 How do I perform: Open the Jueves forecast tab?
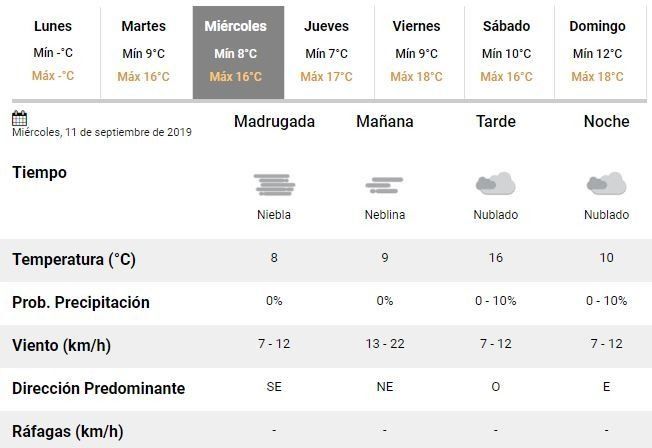click(326, 52)
